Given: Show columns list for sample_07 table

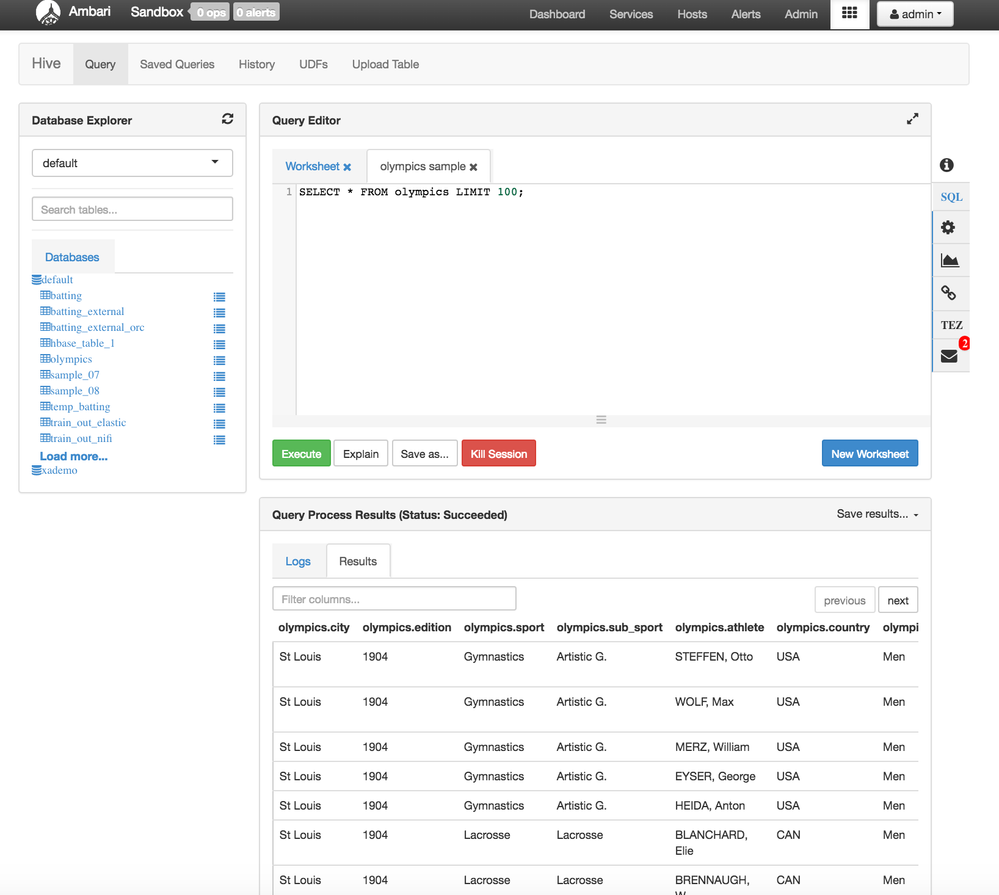Looking at the screenshot, I should (219, 376).
